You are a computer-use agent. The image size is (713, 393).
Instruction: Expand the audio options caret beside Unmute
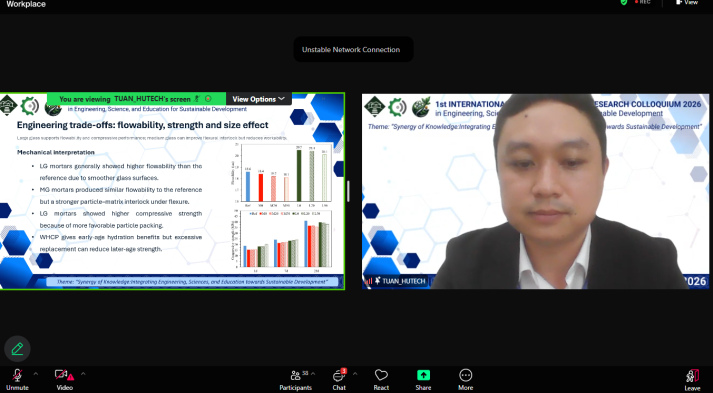35,374
